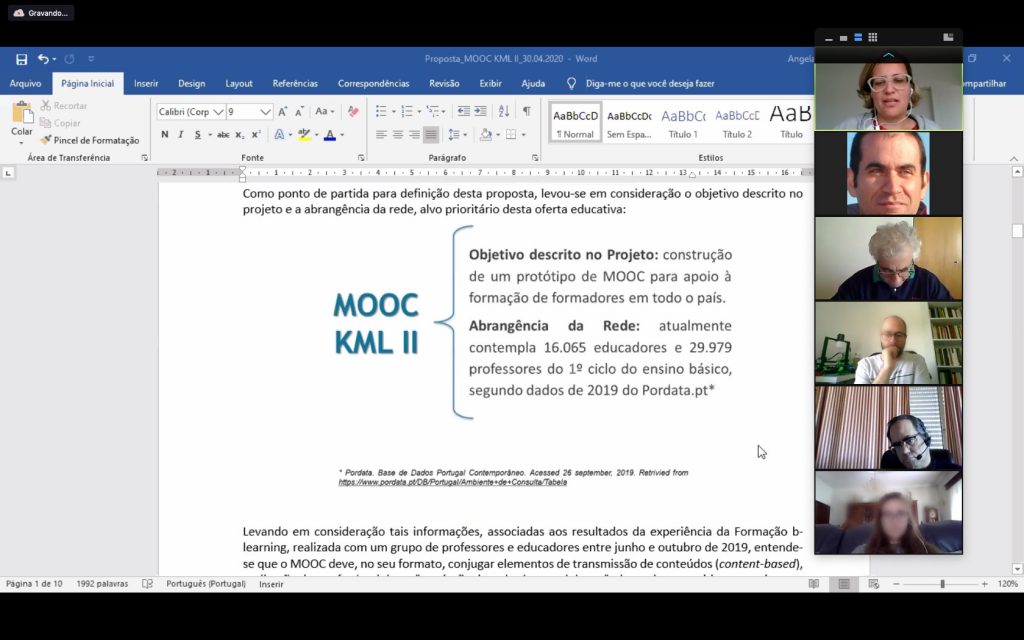The height and width of the screenshot is (640, 1024).
Task: Switch to the Layout tab
Action: [x=239, y=84]
